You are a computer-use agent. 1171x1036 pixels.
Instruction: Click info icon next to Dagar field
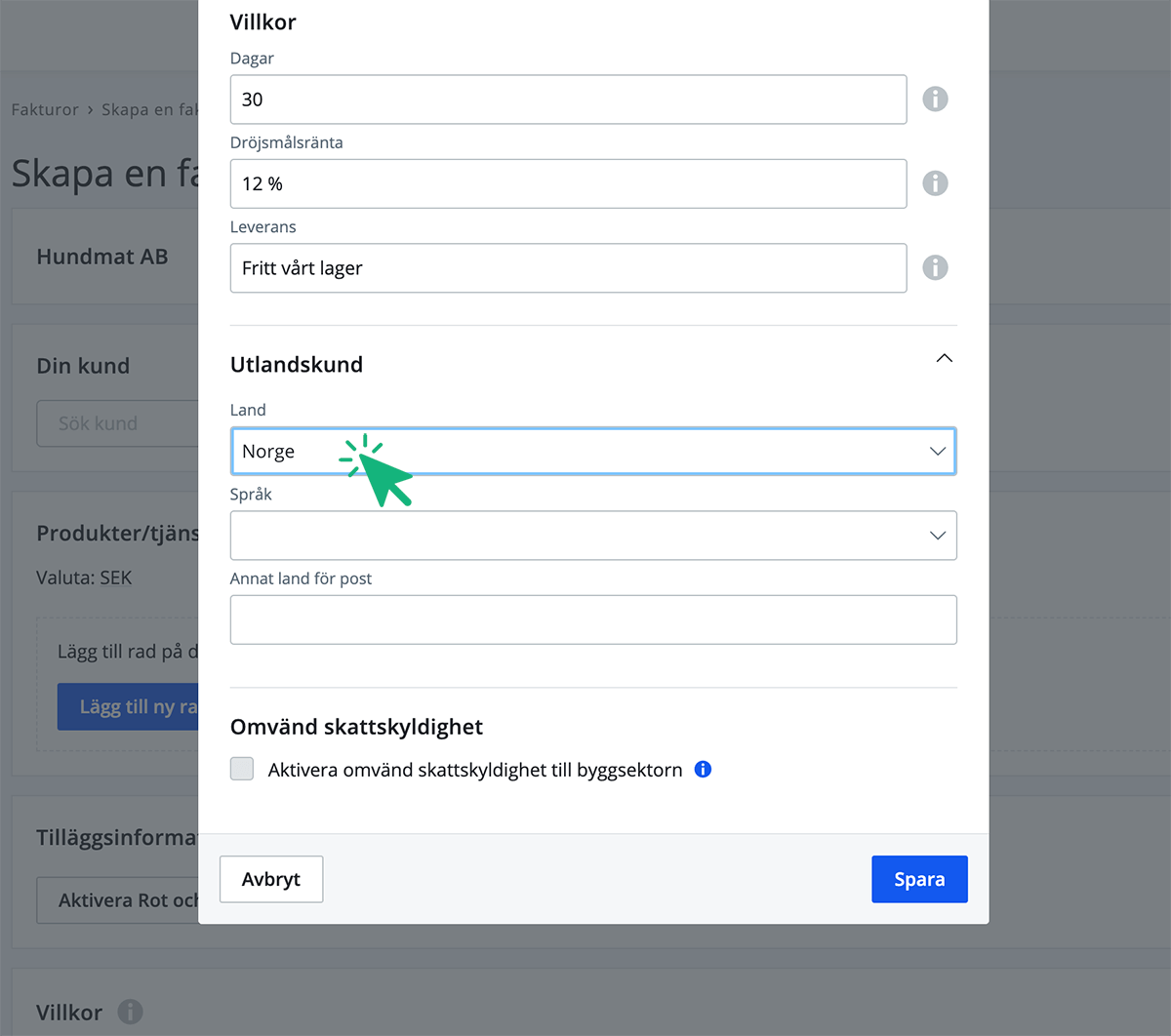(935, 100)
